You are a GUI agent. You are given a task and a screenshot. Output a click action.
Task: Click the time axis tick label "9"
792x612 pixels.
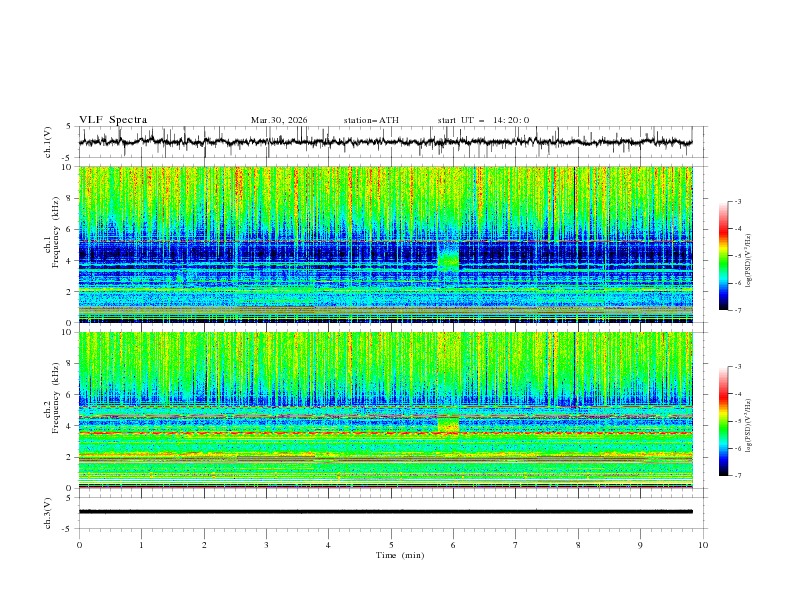pyautogui.click(x=640, y=545)
